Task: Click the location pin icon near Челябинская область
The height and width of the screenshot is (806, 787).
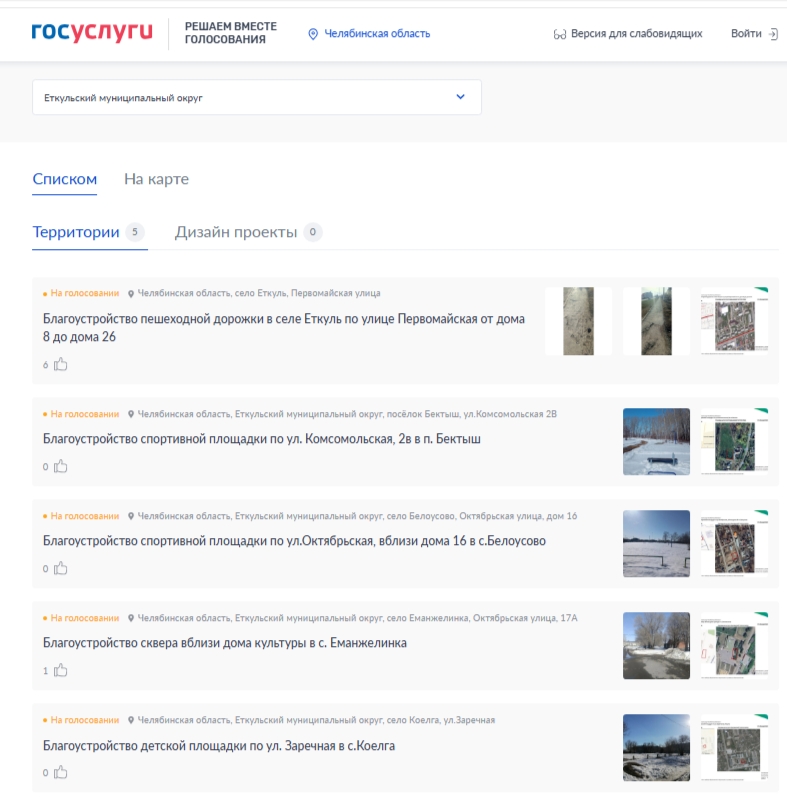Action: click(x=313, y=34)
